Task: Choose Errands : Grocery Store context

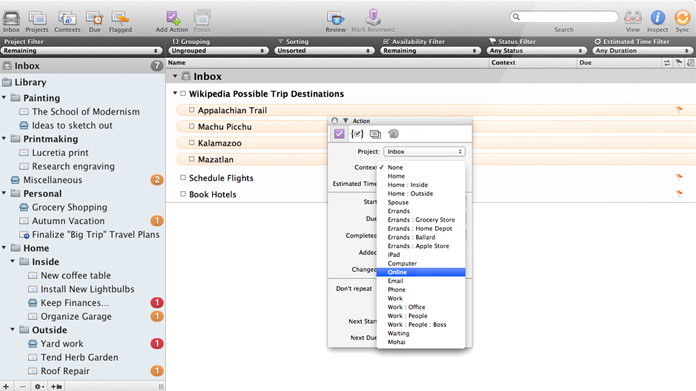Action: tap(421, 220)
